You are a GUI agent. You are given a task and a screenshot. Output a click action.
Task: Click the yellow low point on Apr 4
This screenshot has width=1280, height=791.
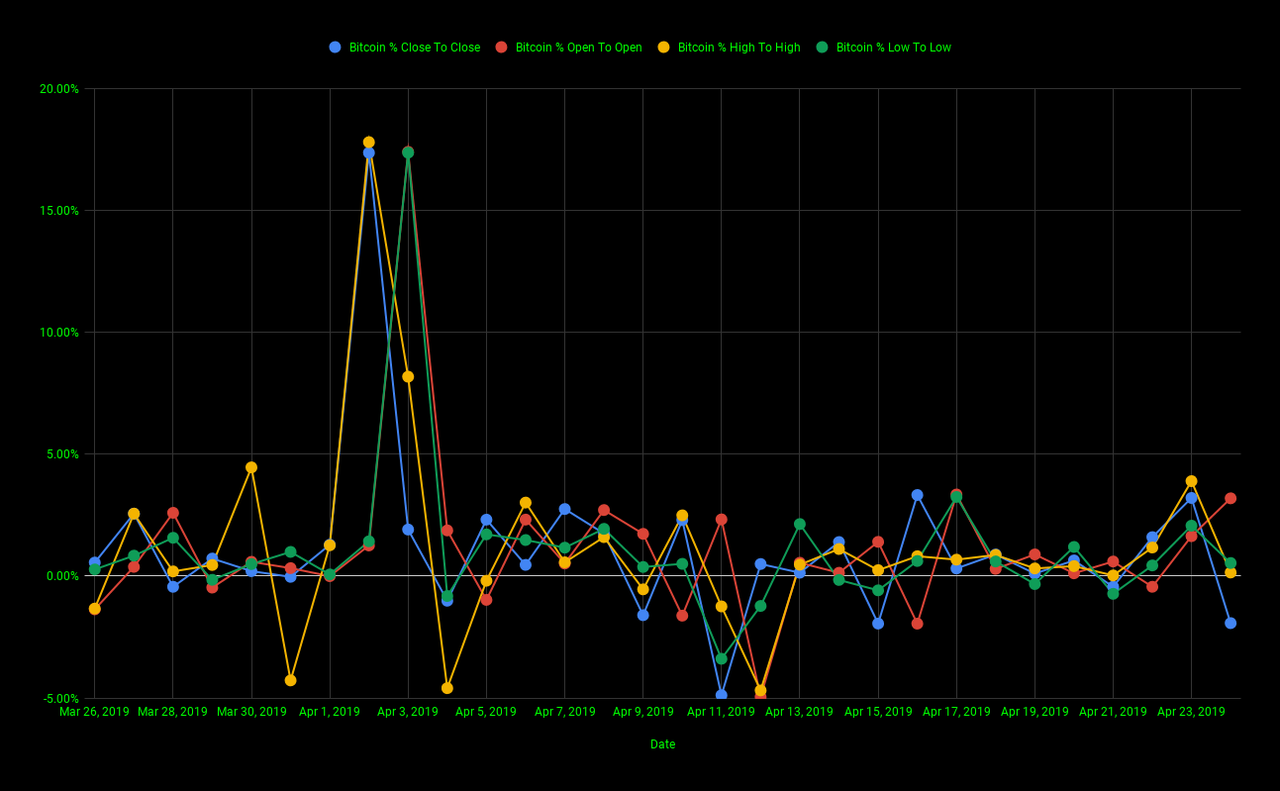(447, 688)
